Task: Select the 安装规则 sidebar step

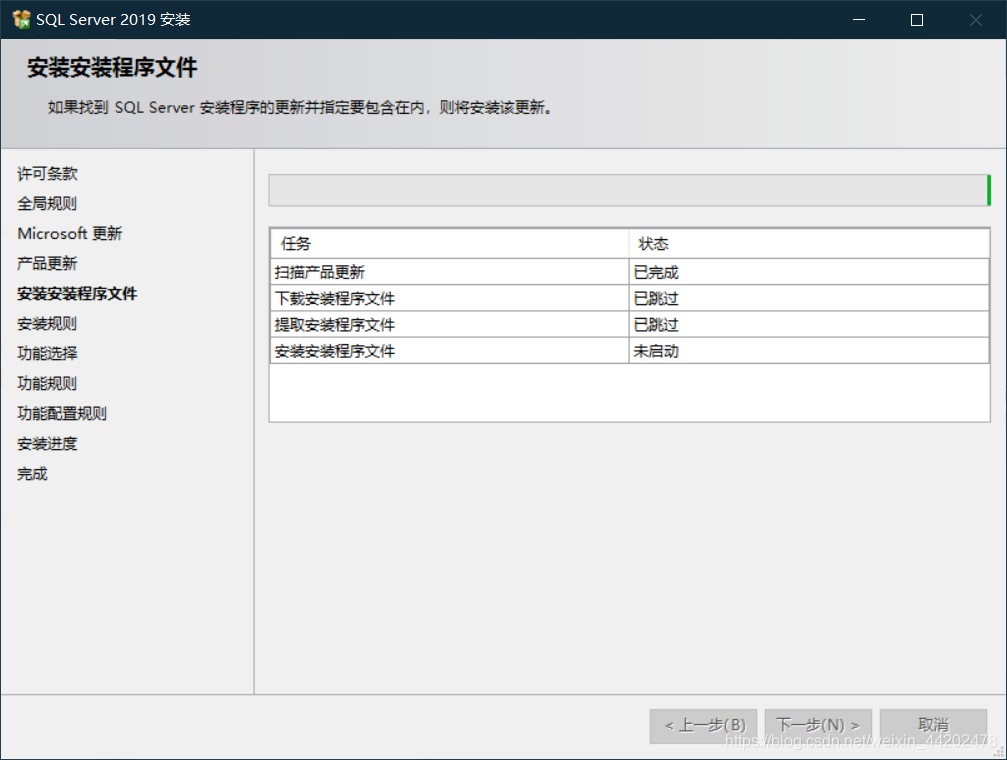Action: [47, 324]
